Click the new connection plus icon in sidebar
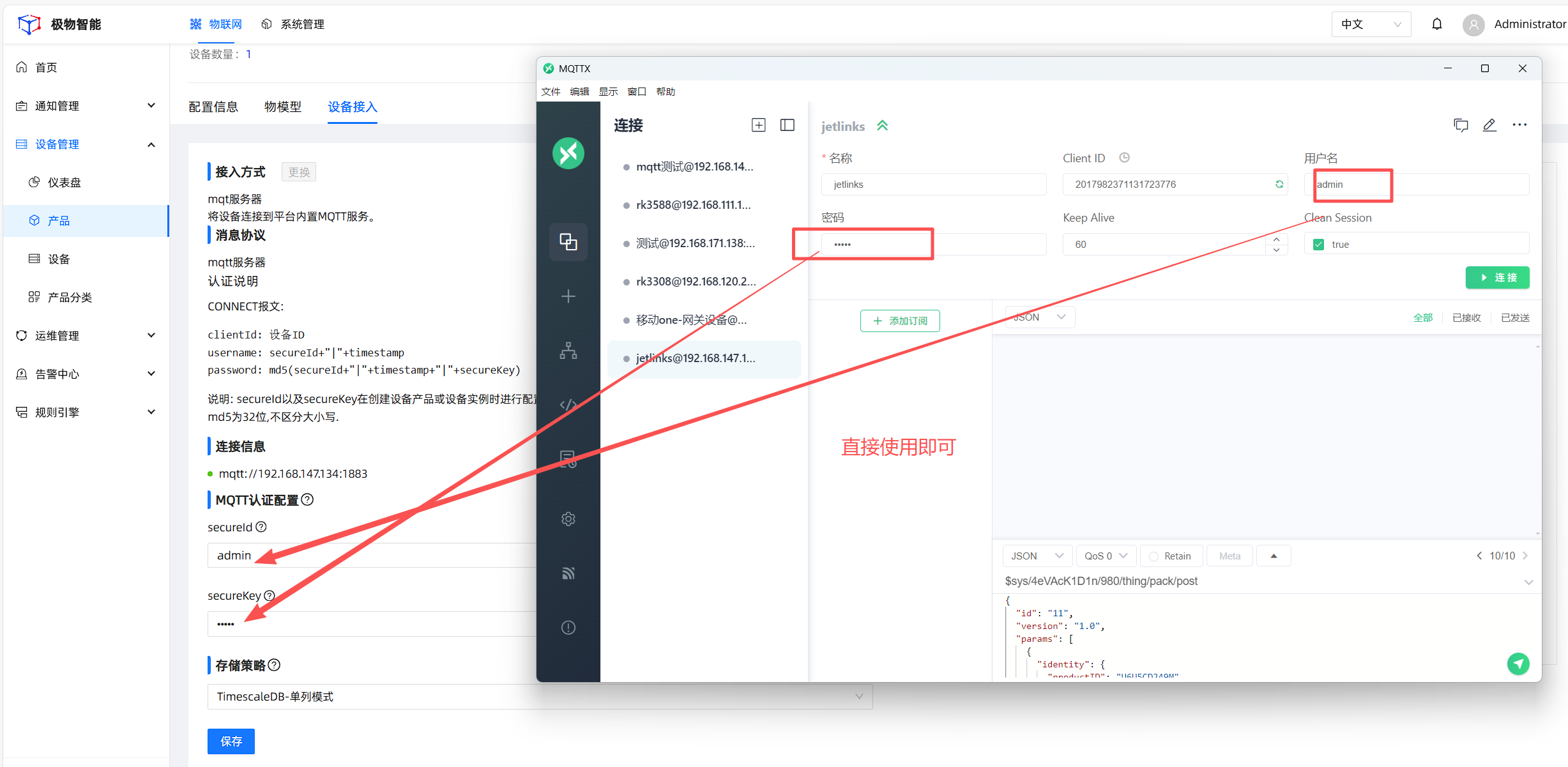This screenshot has height=767, width=1568. (568, 296)
